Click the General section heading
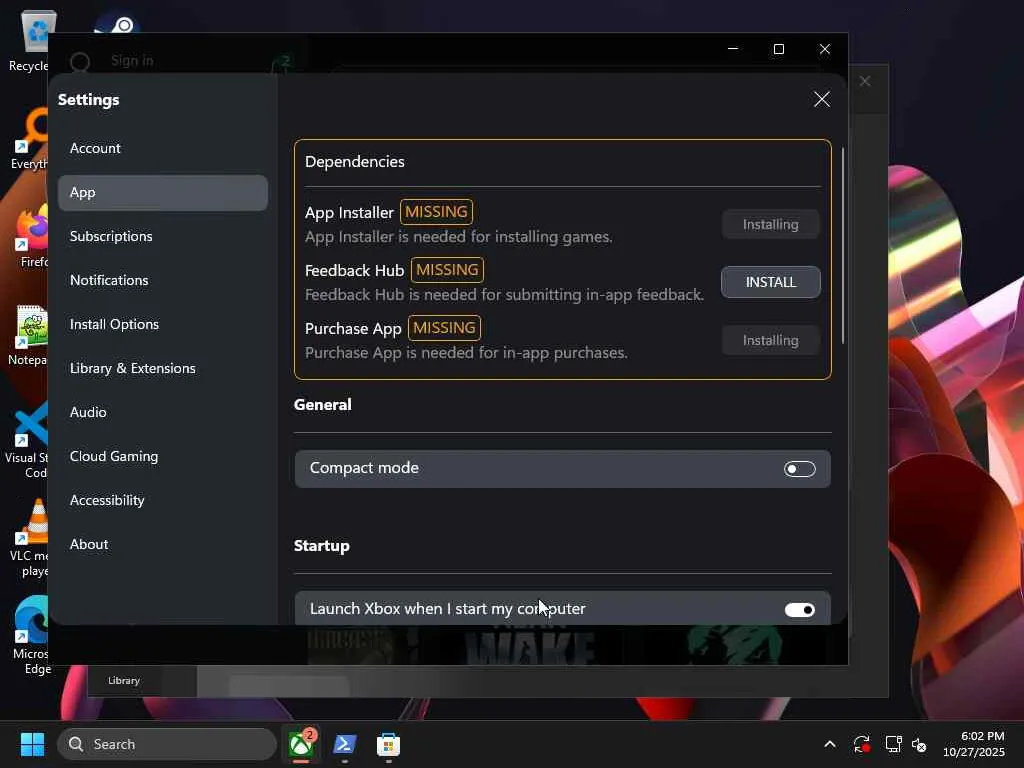Screen dimensions: 1024x768 [x=323, y=405]
